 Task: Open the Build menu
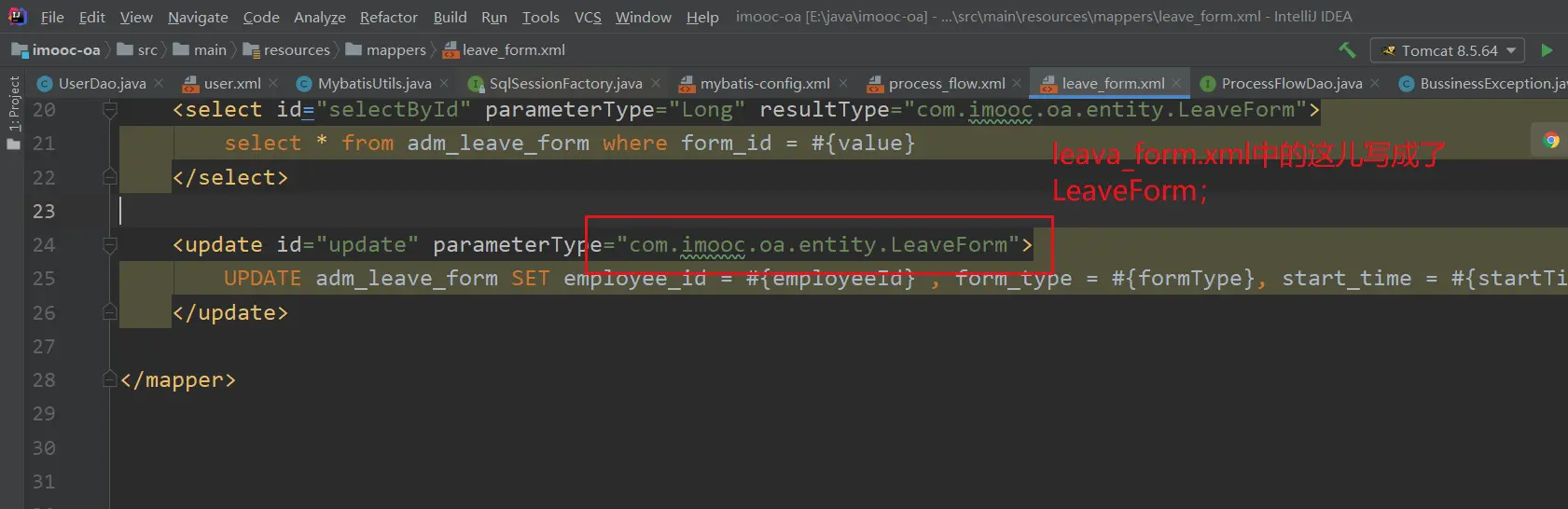pos(450,17)
